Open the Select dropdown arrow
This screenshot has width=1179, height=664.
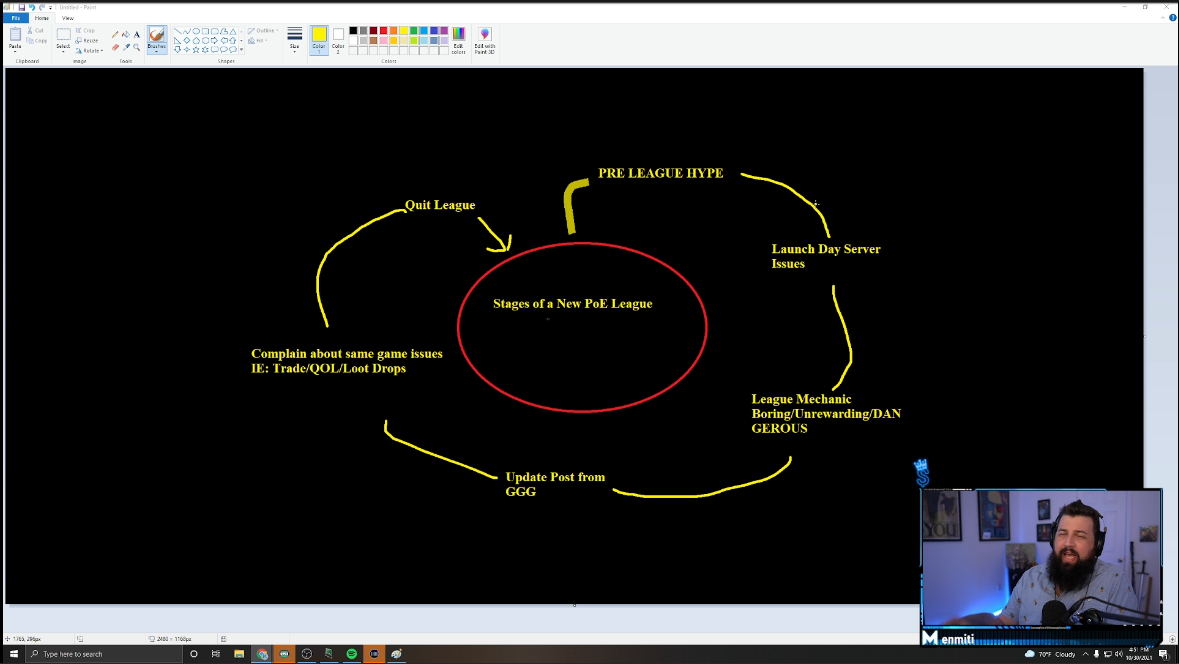coord(63,50)
